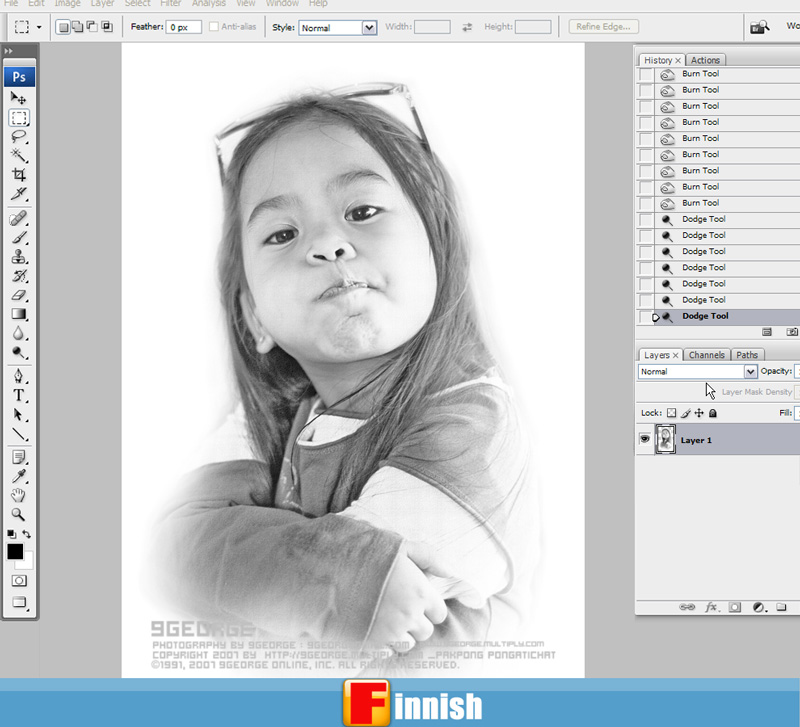The height and width of the screenshot is (727, 800).
Task: Create new document from current history state
Action: (x=767, y=332)
